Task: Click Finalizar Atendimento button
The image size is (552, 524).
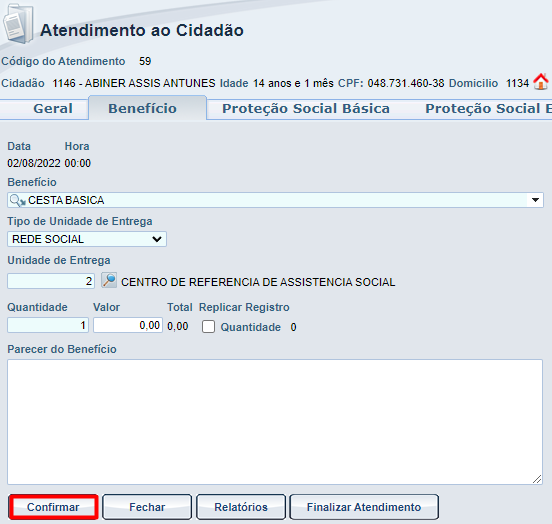Action: pyautogui.click(x=364, y=507)
